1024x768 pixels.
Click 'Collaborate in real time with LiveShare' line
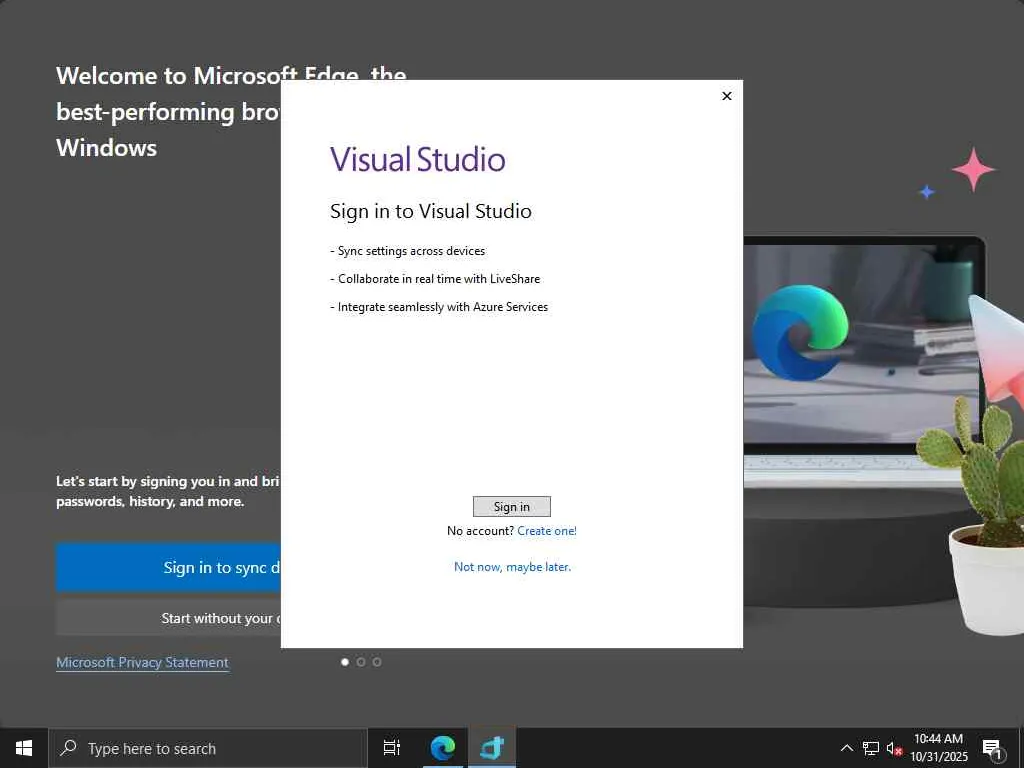click(x=435, y=279)
